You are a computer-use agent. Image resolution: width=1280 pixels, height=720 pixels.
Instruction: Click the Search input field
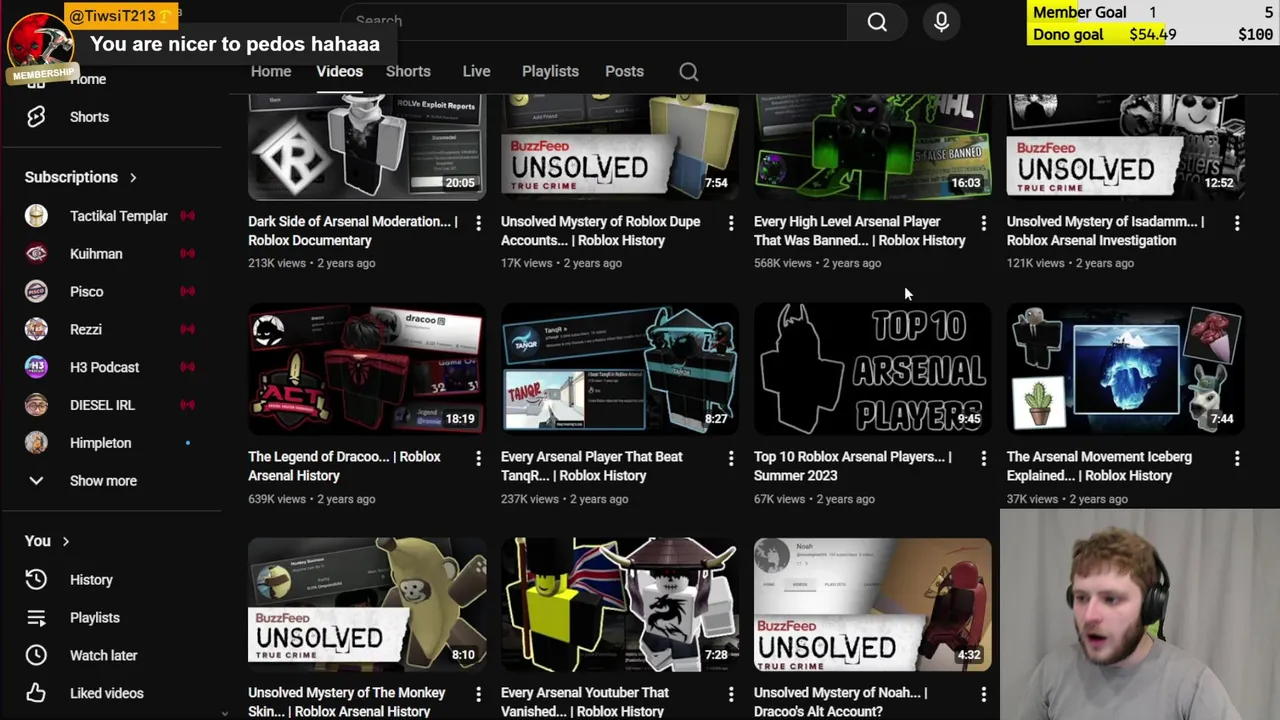(595, 21)
